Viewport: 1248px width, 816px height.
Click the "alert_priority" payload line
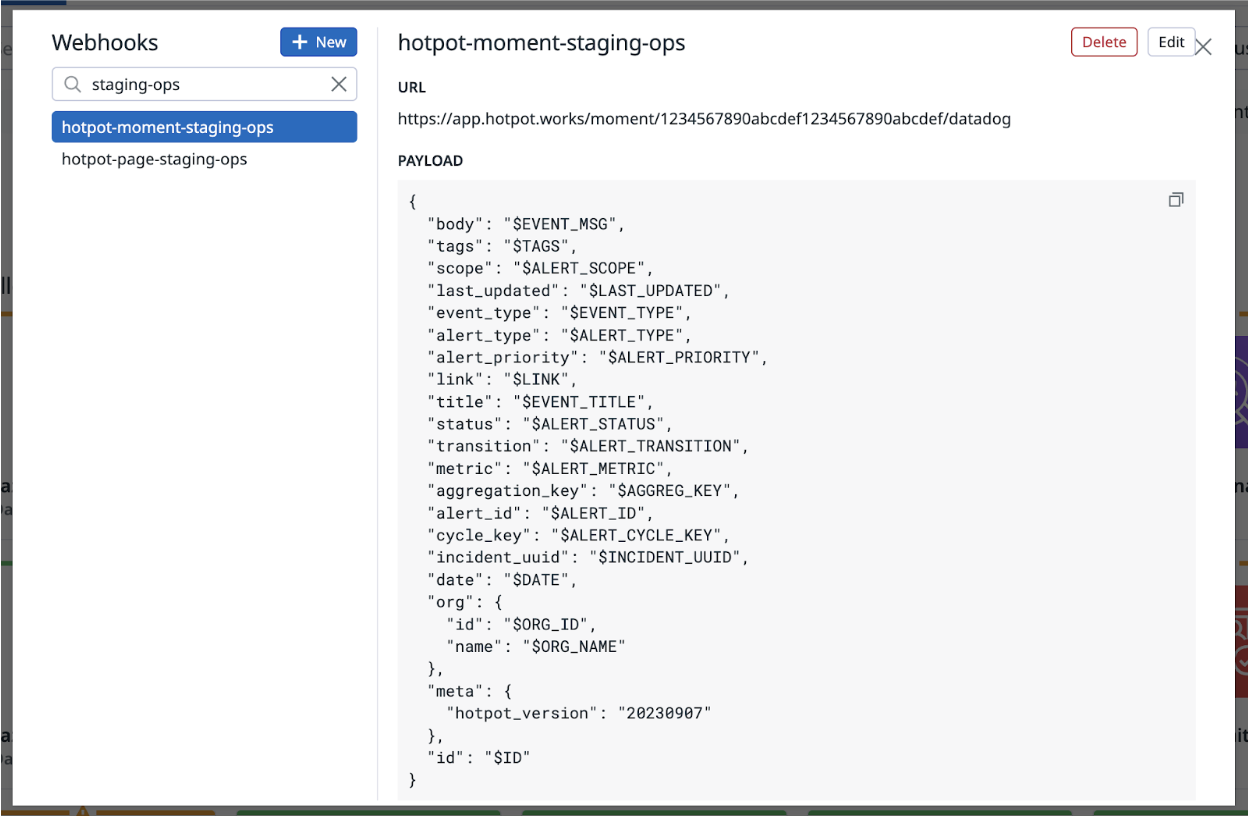[x=597, y=357]
